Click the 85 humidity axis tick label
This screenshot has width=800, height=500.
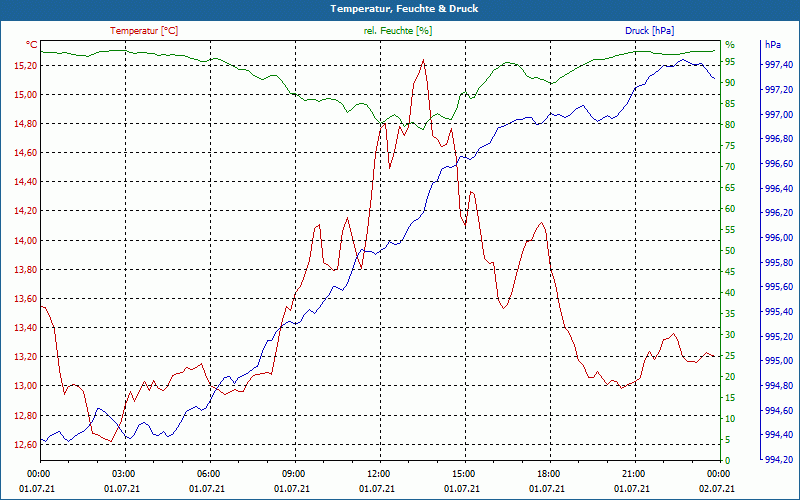[x=730, y=104]
